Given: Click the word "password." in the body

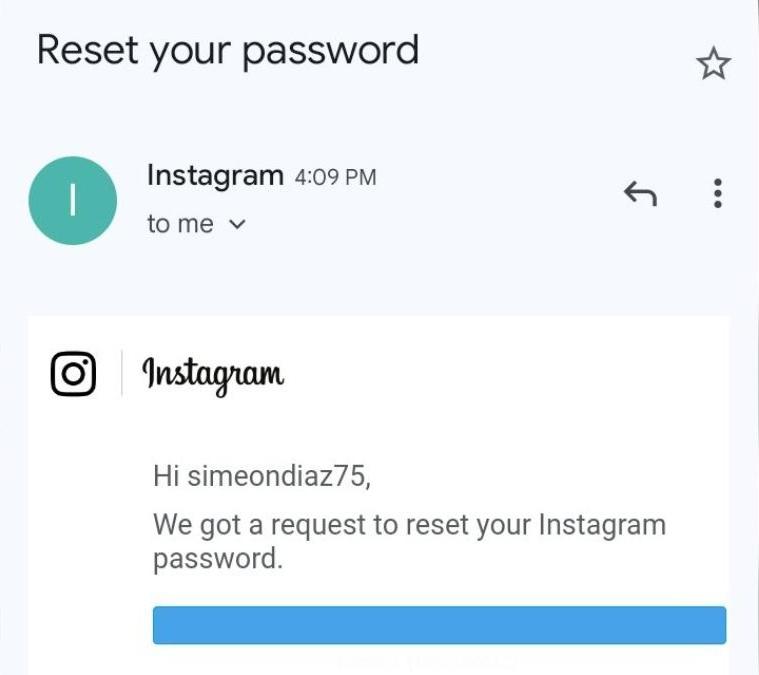Looking at the screenshot, I should 217,558.
